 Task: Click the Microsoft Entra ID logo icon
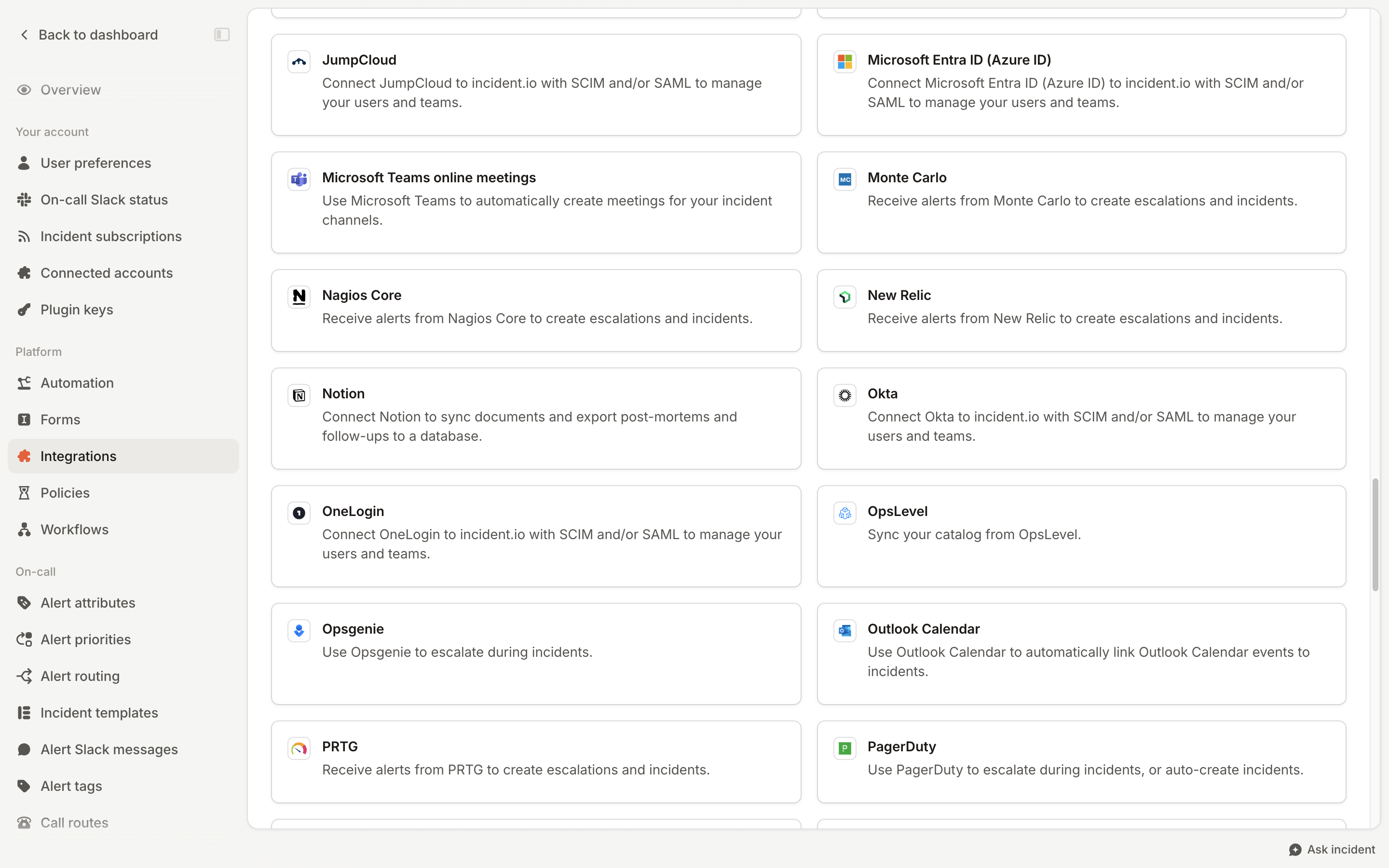coord(844,61)
